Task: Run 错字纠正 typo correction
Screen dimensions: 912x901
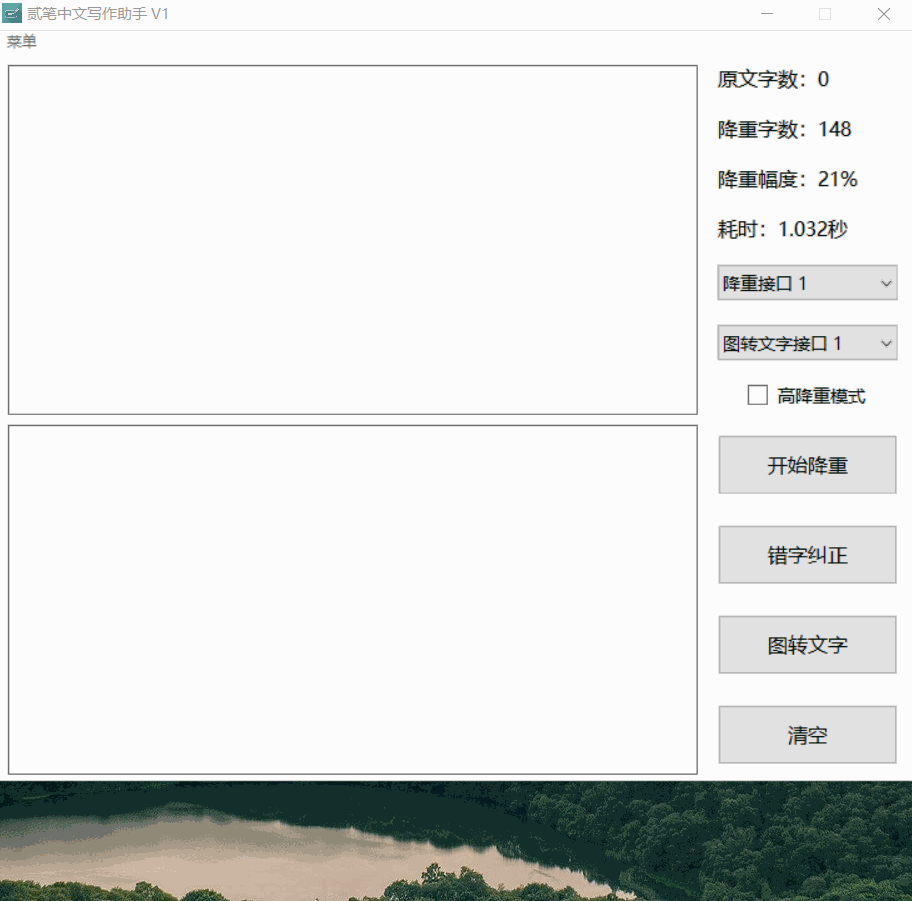Action: pos(807,555)
